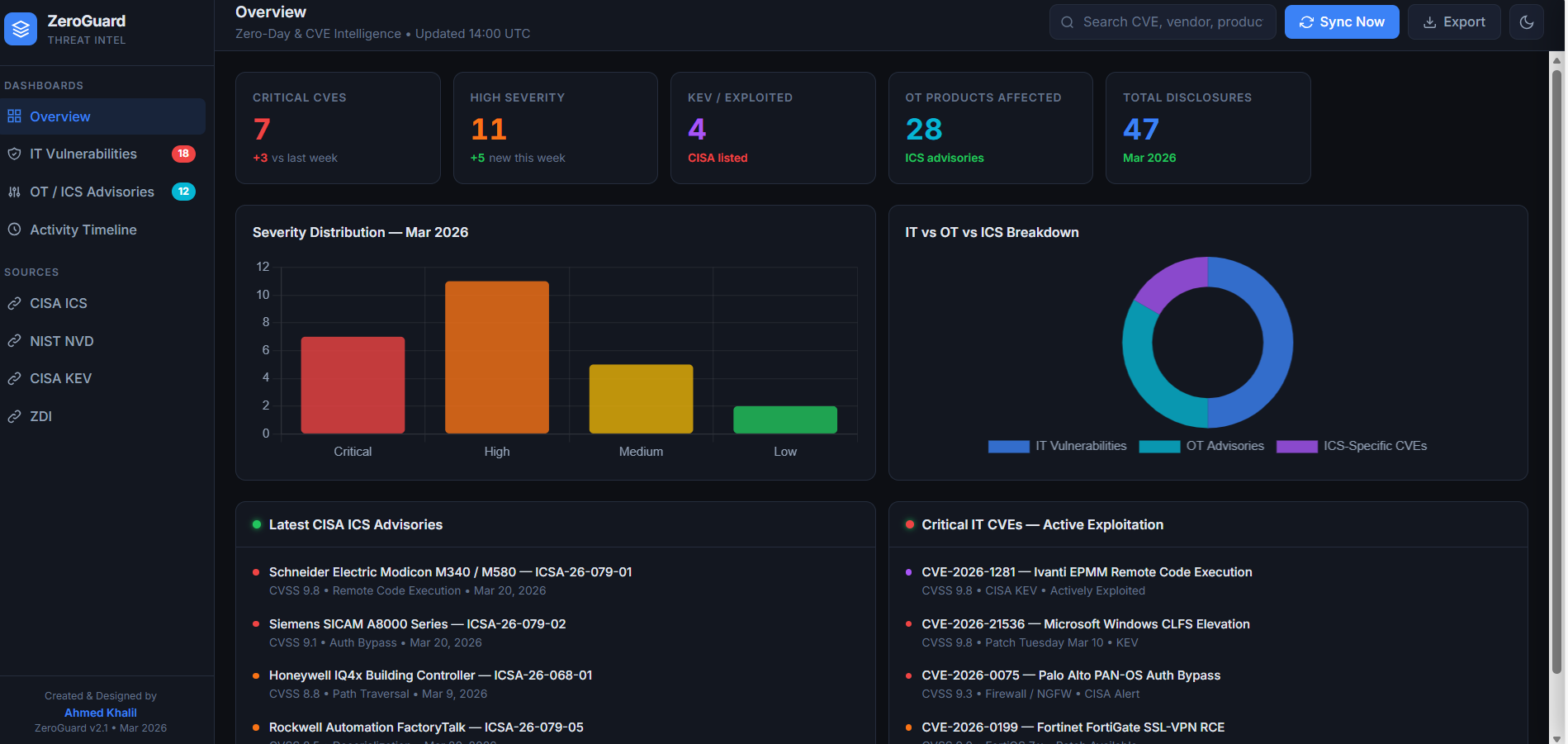Screen dimensions: 1568x744
Task: Click the green Low bar in severity chart
Action: click(x=785, y=419)
